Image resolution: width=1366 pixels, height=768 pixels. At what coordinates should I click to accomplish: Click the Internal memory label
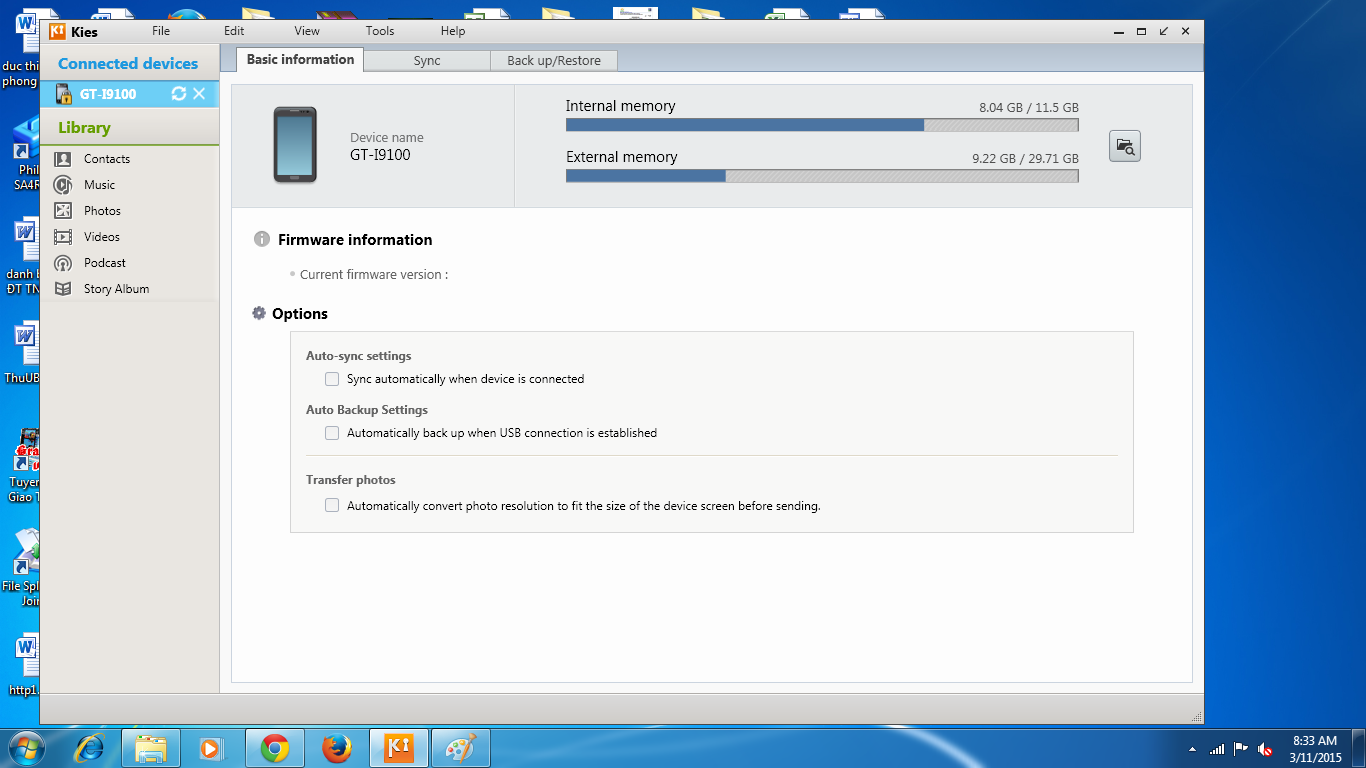pos(620,106)
